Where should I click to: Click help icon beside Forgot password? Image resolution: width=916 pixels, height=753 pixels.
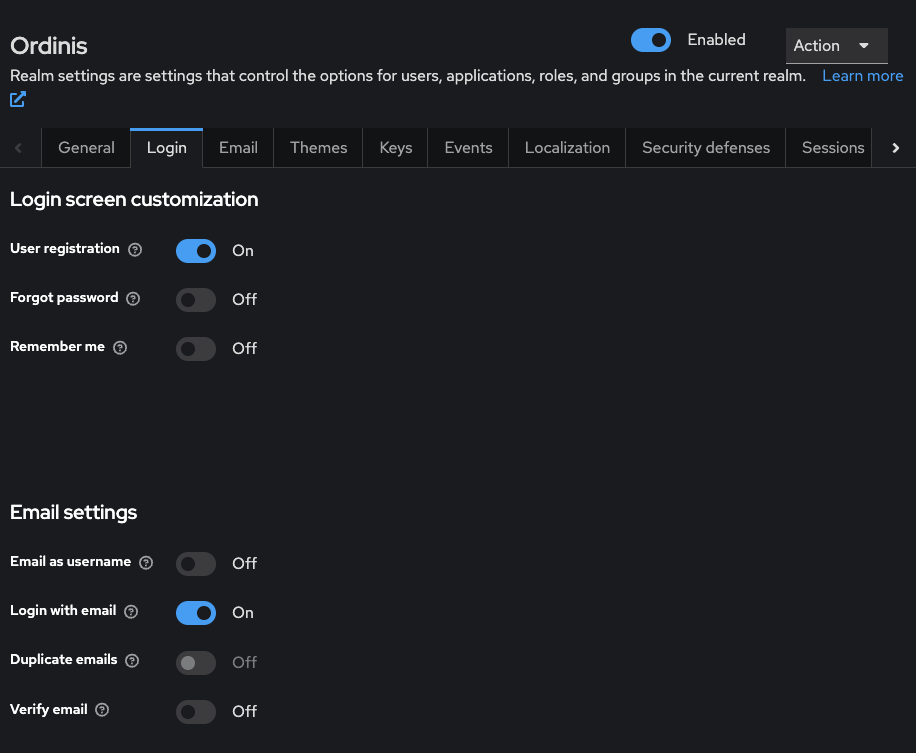click(x=134, y=299)
